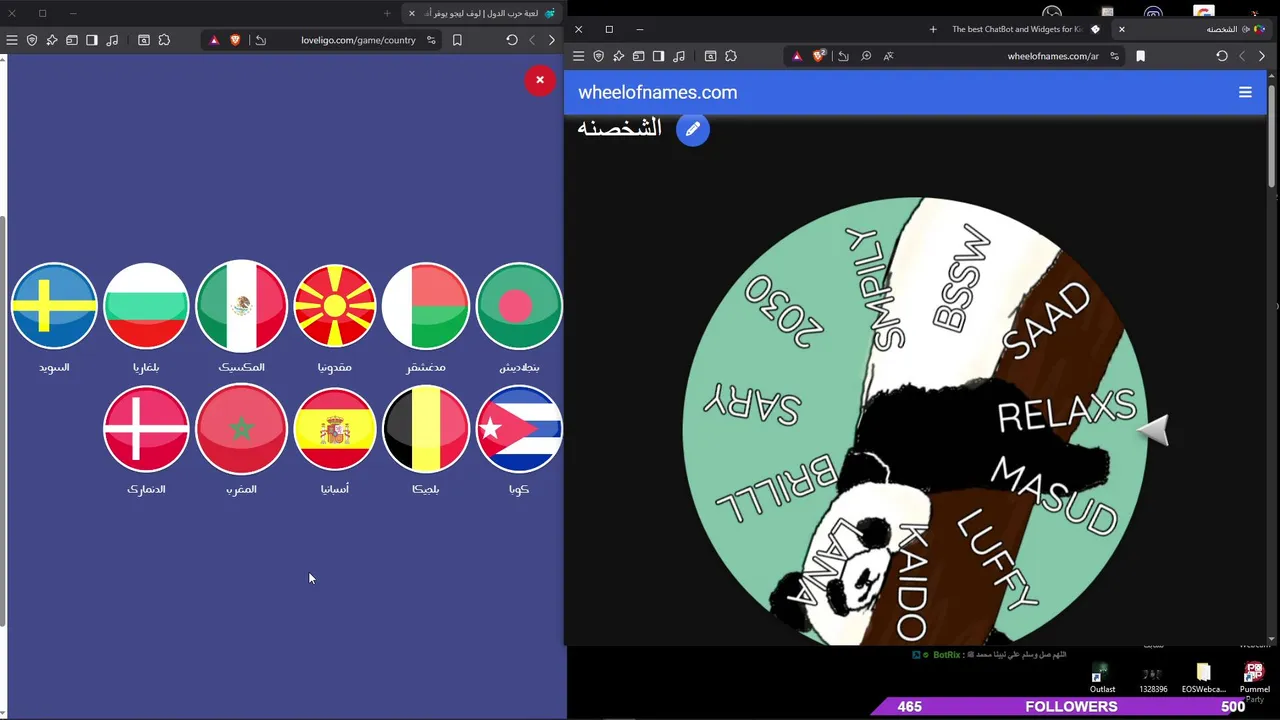Open wallet icon in loveligo window
Image resolution: width=1280 pixels, height=720 pixels.
click(x=72, y=40)
